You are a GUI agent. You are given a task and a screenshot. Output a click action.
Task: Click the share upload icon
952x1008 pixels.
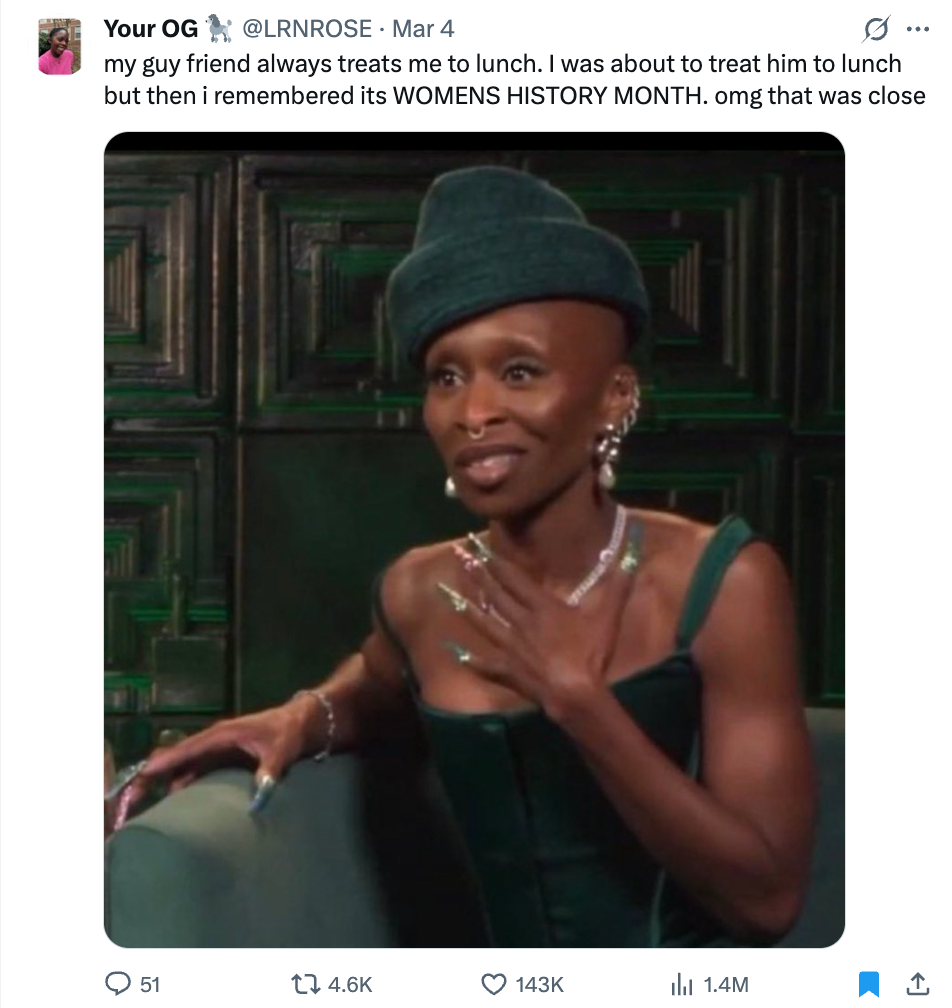(918, 985)
